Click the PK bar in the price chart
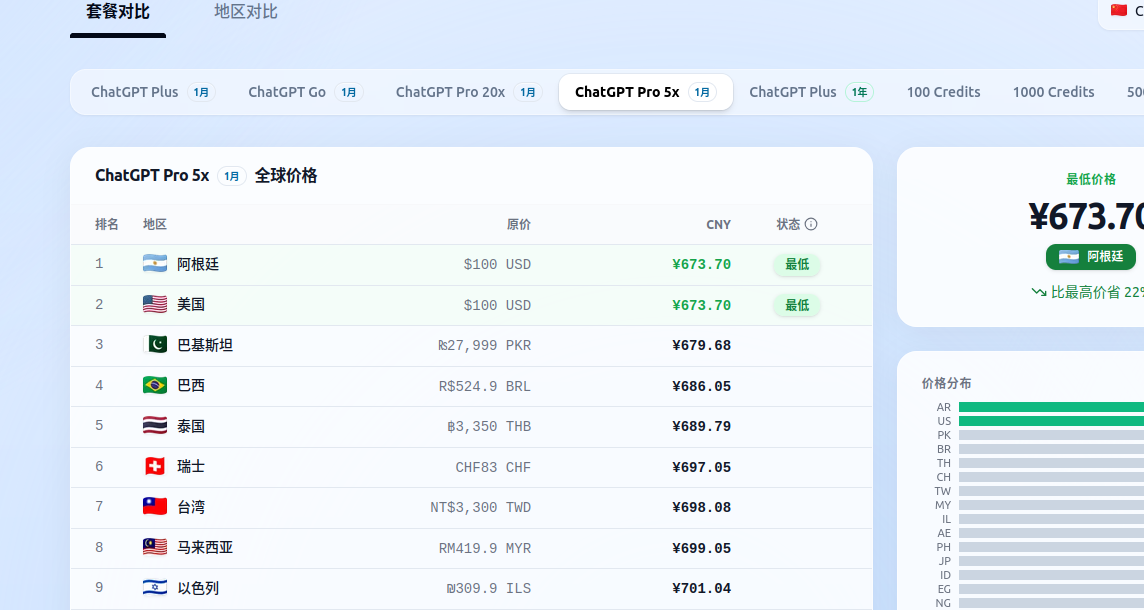This screenshot has width=1144, height=610. point(1051,435)
